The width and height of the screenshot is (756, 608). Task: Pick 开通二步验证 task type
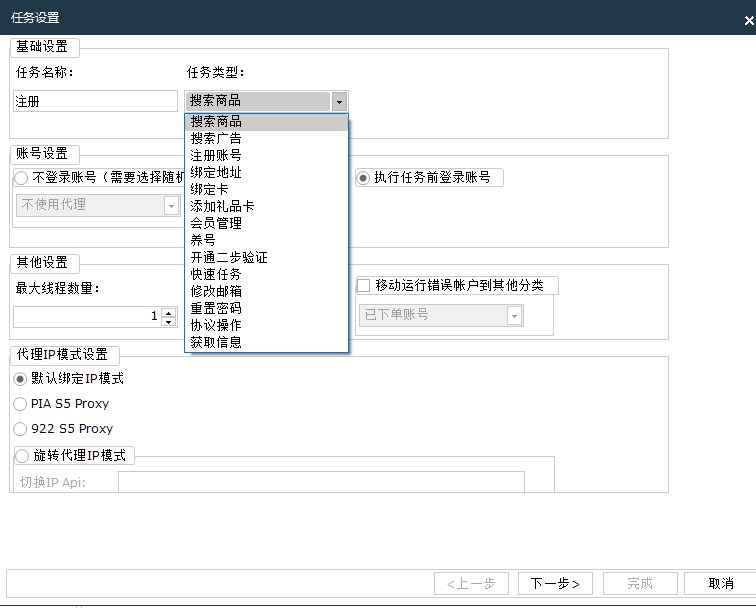tap(266, 257)
